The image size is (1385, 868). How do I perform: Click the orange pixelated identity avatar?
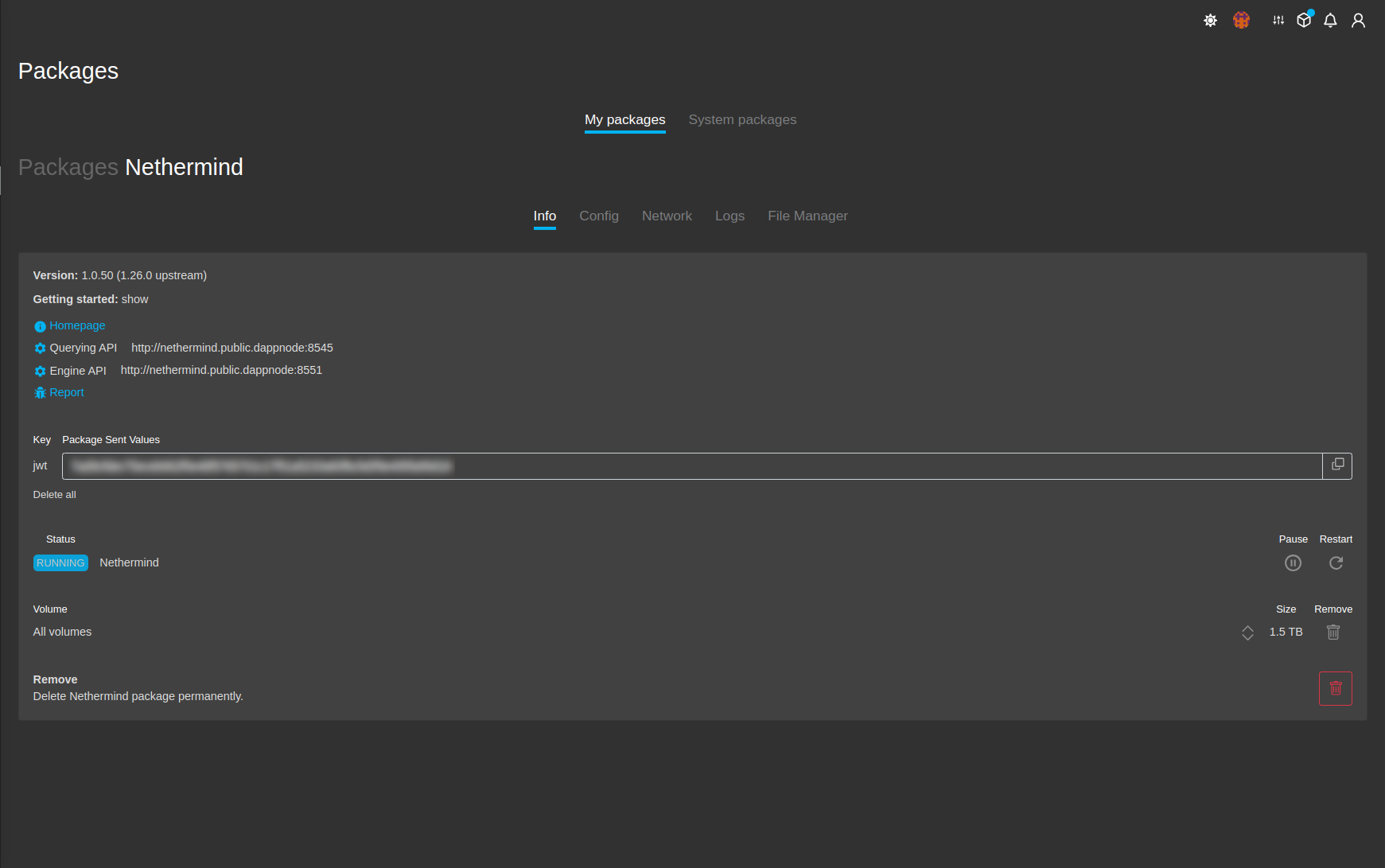point(1241,21)
